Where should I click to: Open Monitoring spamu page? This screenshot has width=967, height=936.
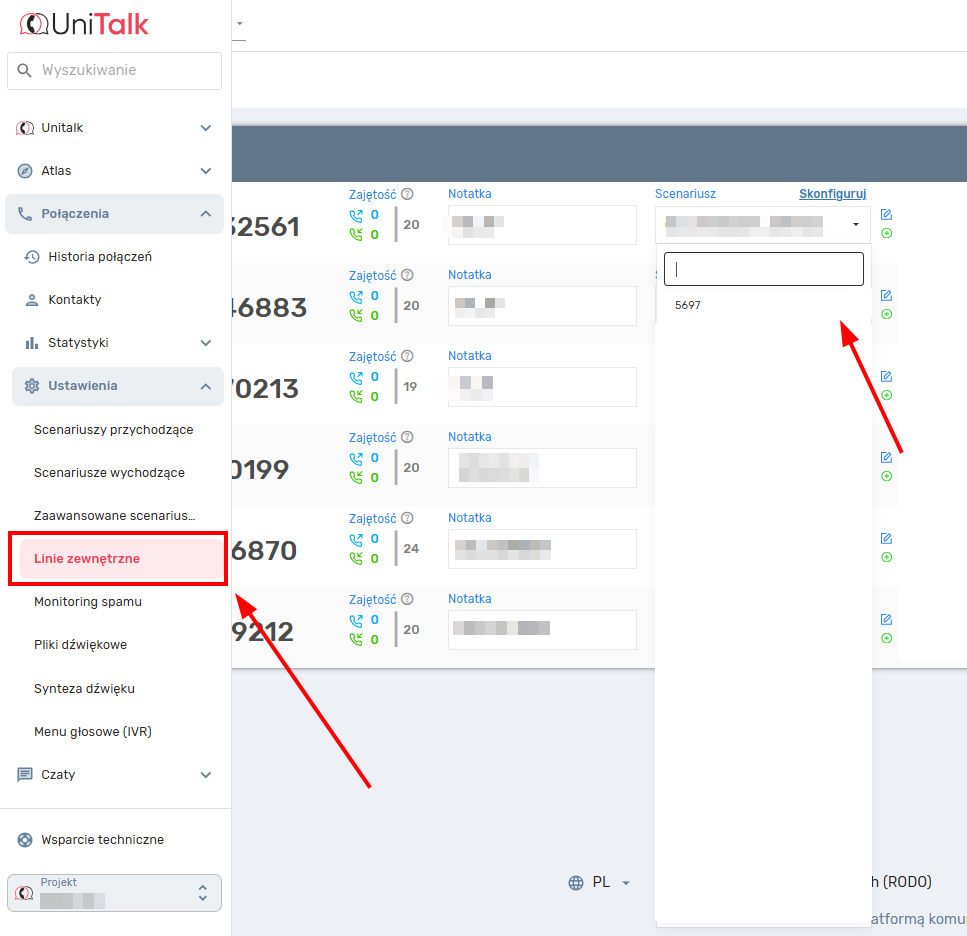click(x=88, y=602)
